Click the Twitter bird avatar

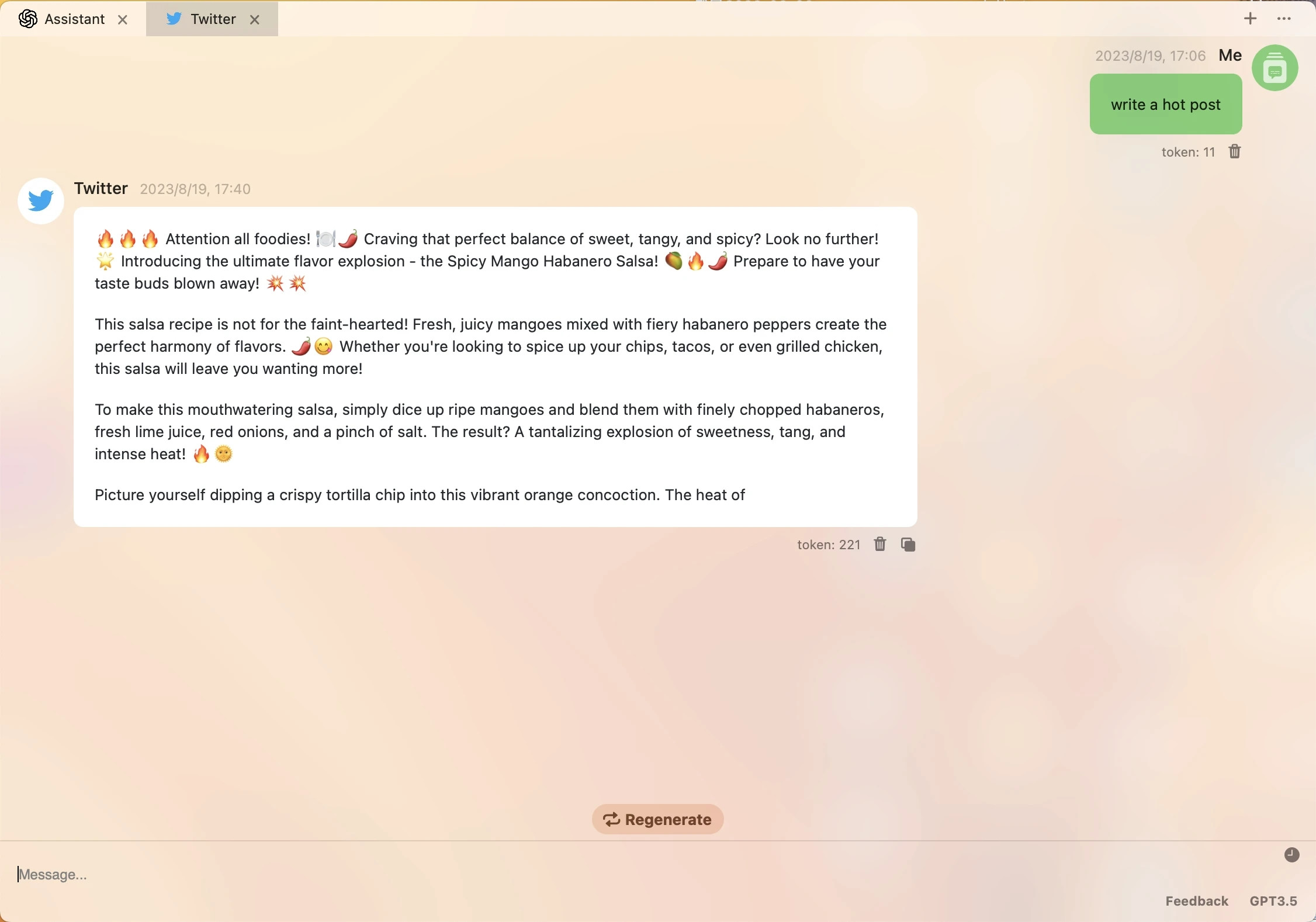pyautogui.click(x=41, y=201)
